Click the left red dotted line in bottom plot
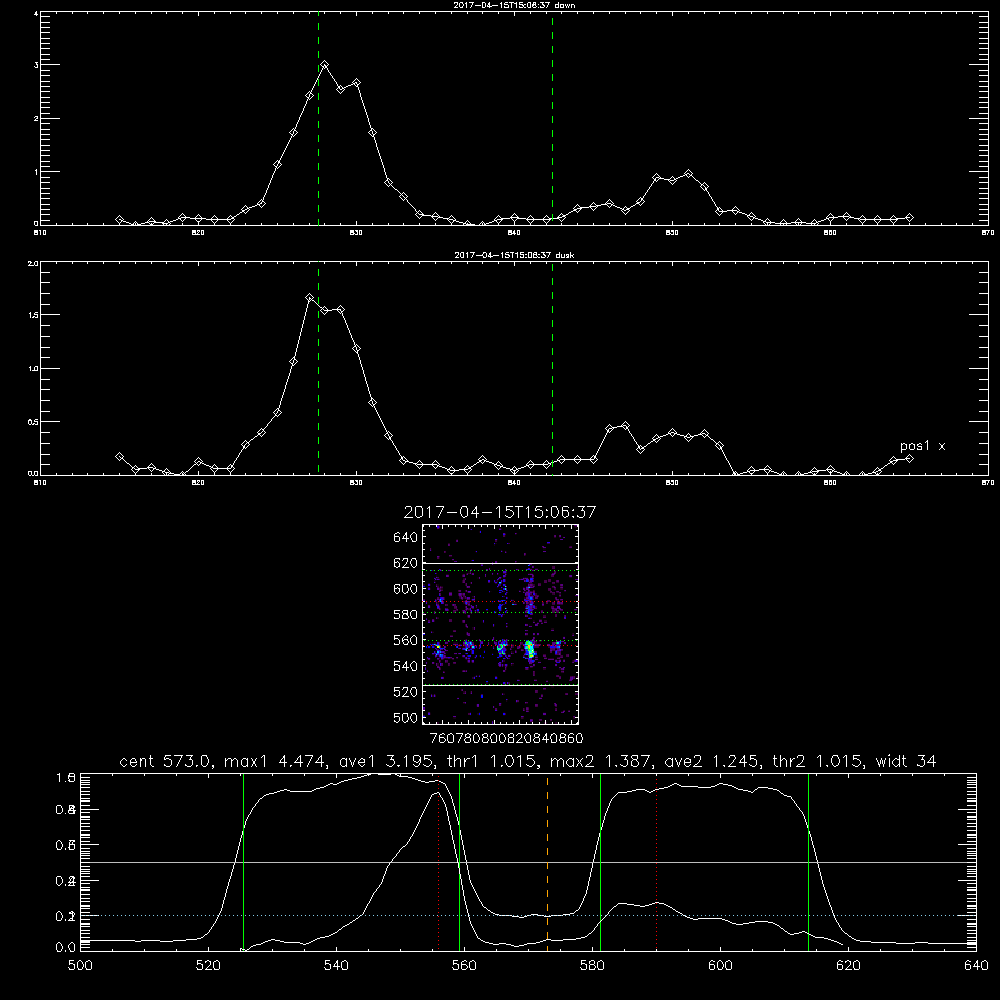The image size is (1000, 1000). 438,861
